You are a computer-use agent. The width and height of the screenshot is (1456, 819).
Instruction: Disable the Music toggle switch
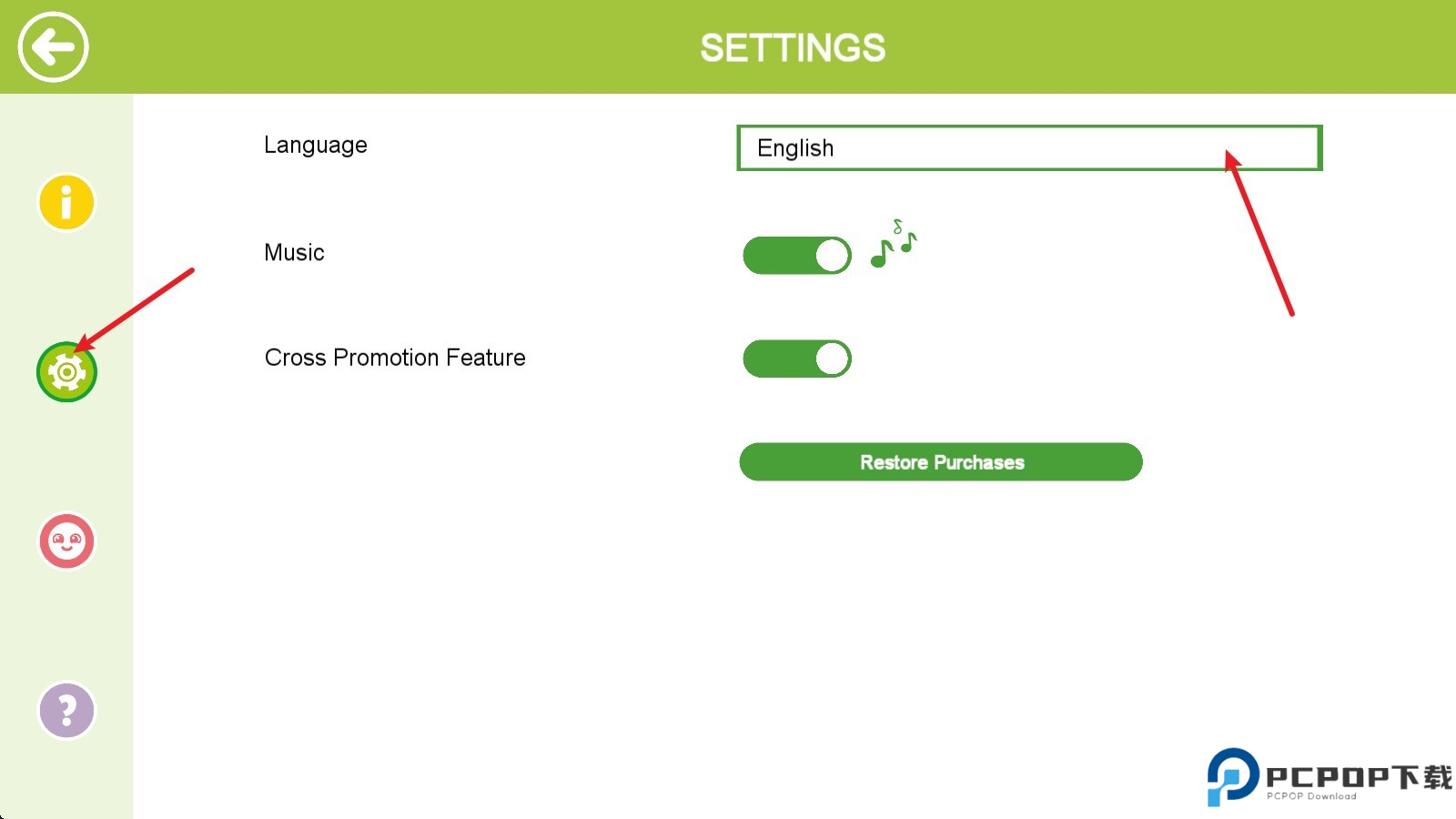click(x=797, y=256)
